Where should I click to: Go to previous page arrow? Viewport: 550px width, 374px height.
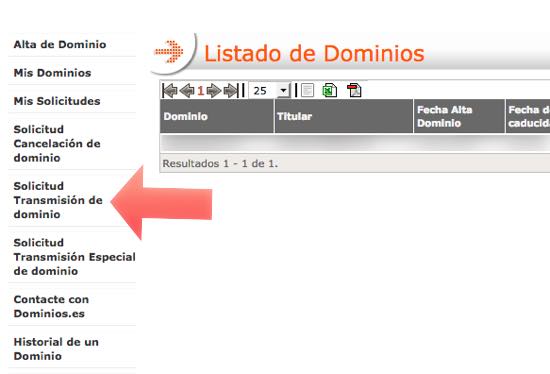[187, 91]
